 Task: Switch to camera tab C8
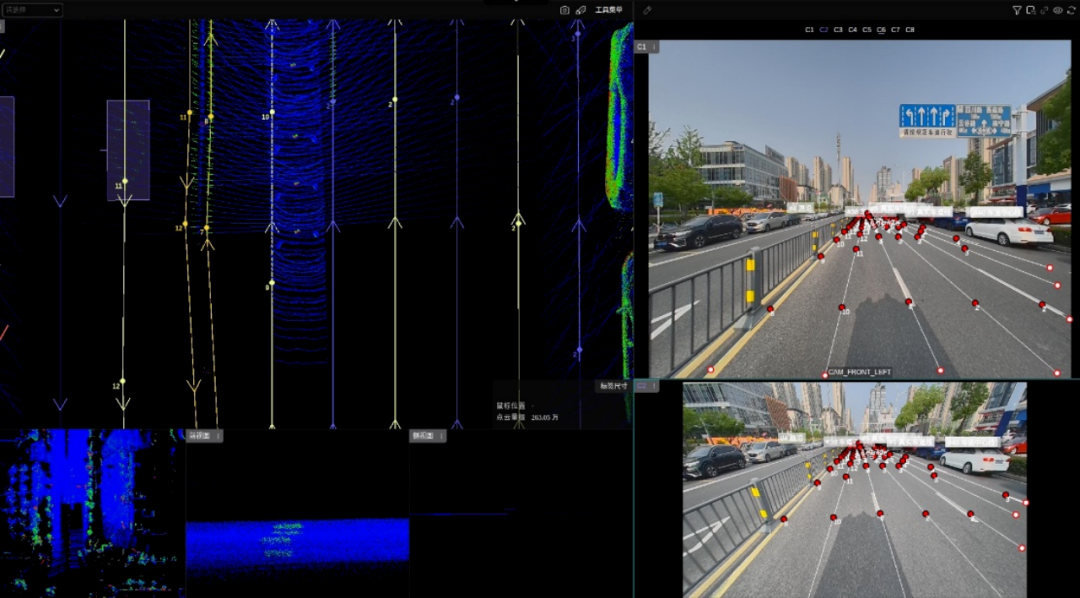tap(910, 29)
